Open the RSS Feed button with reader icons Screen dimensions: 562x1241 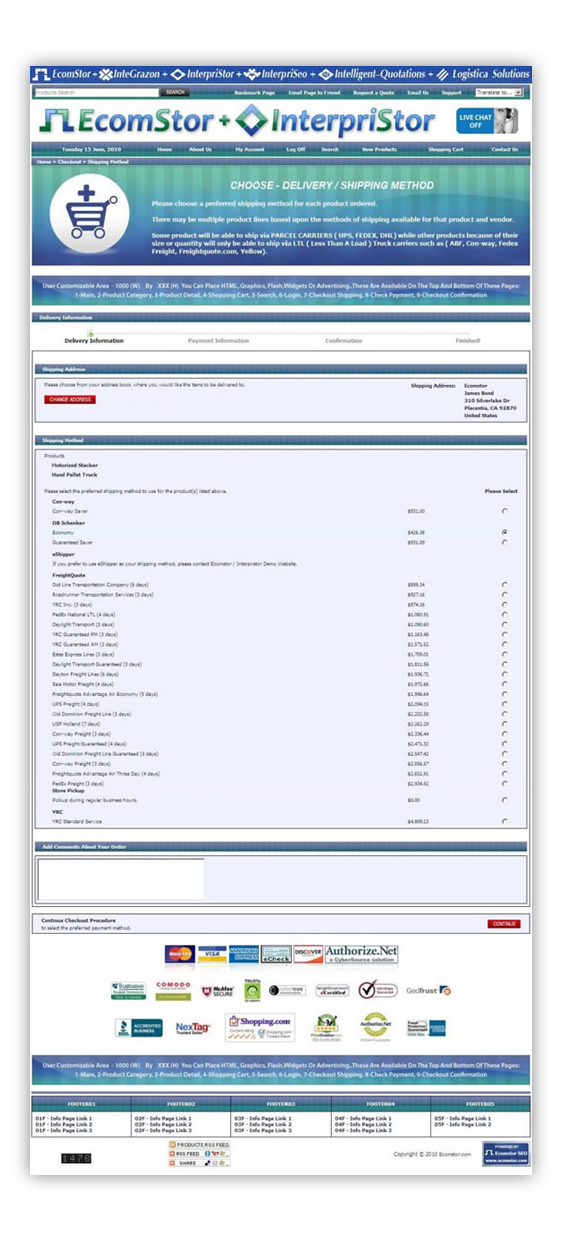[x=200, y=1153]
